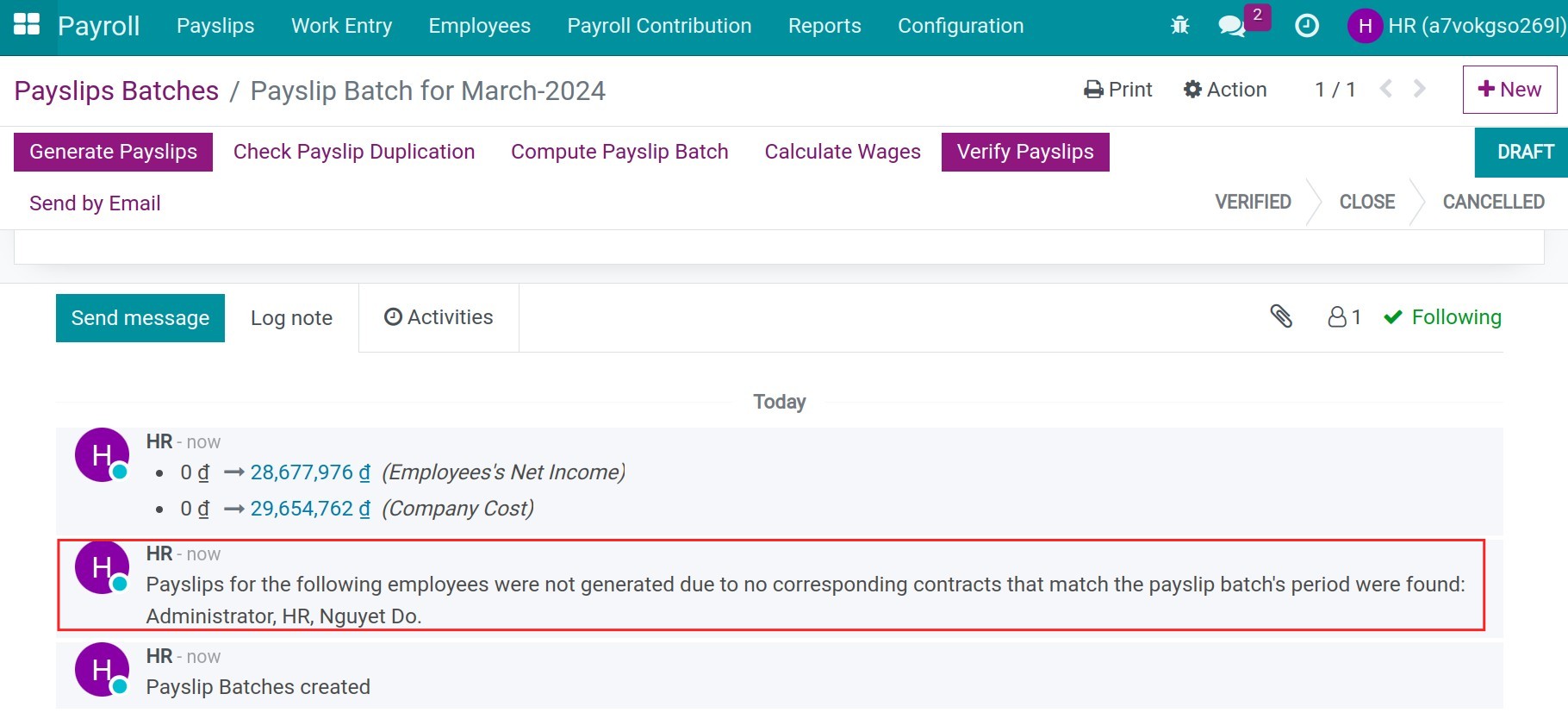Click the previous record arrow
This screenshot has width=1568, height=719.
(x=1386, y=89)
